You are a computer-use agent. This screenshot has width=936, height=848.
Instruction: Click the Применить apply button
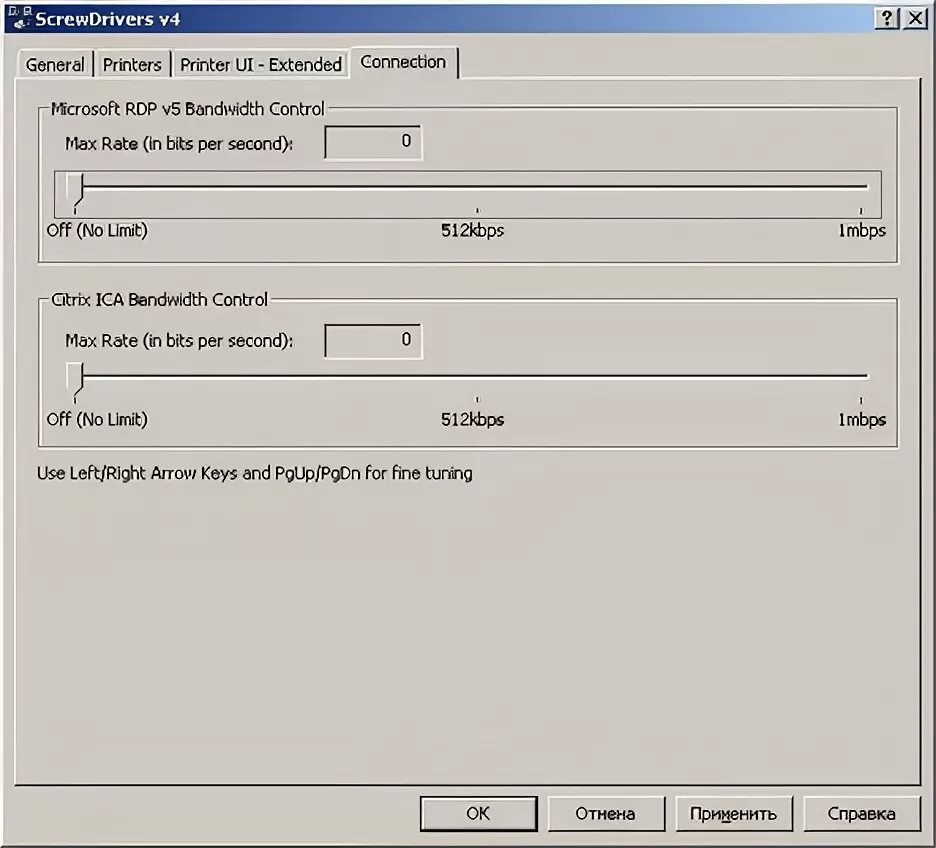pos(733,813)
